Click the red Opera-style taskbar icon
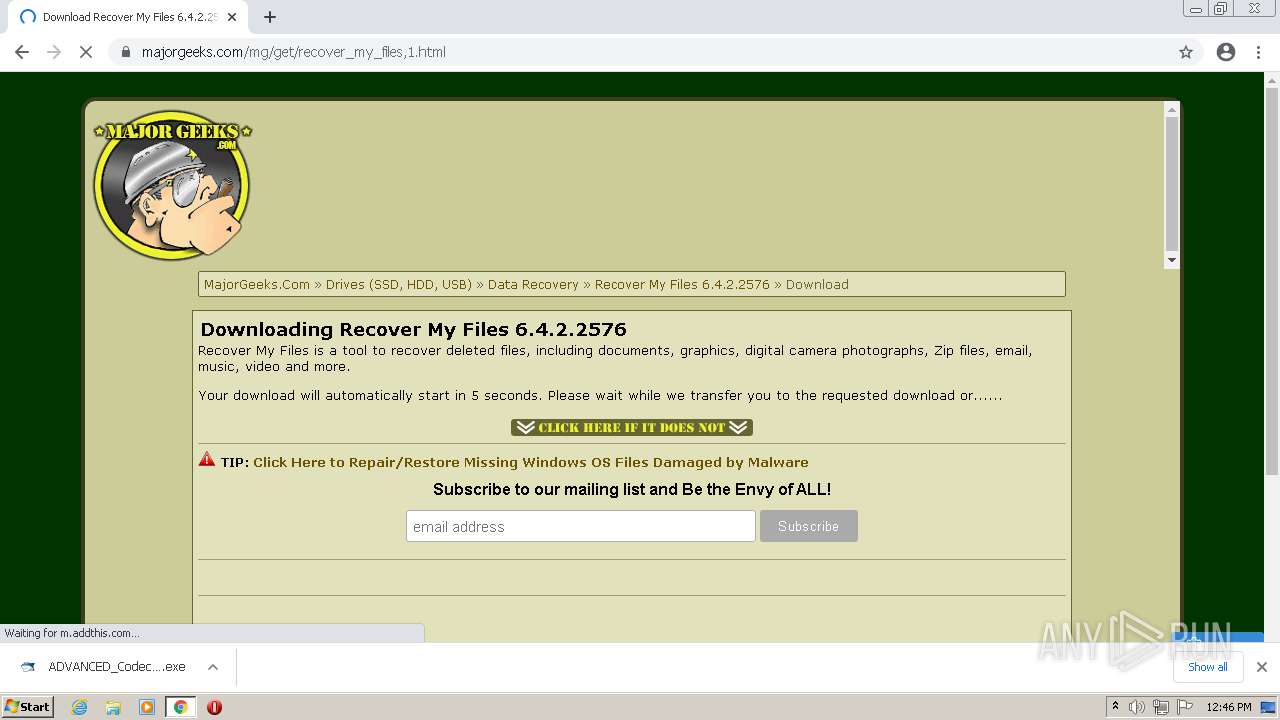The width and height of the screenshot is (1280, 720). tap(214, 707)
